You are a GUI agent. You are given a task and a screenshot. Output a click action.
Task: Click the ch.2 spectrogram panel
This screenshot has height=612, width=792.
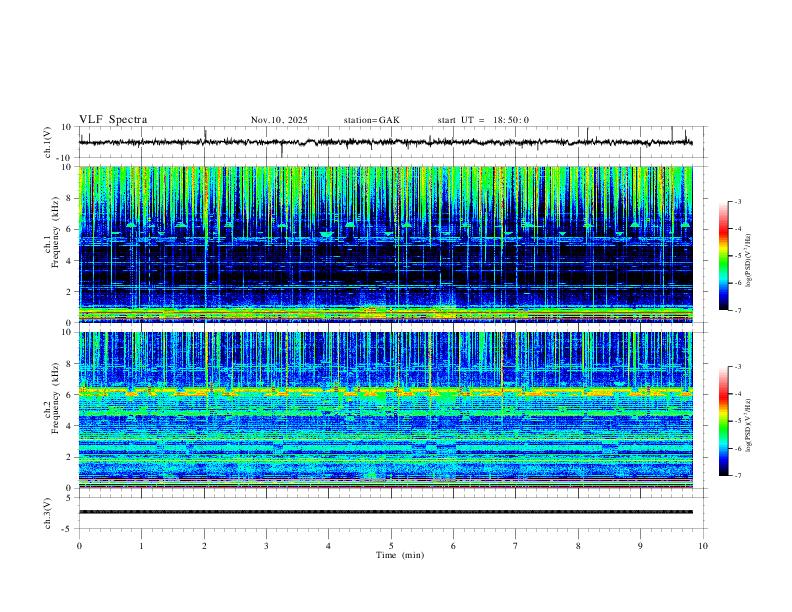tap(386, 410)
